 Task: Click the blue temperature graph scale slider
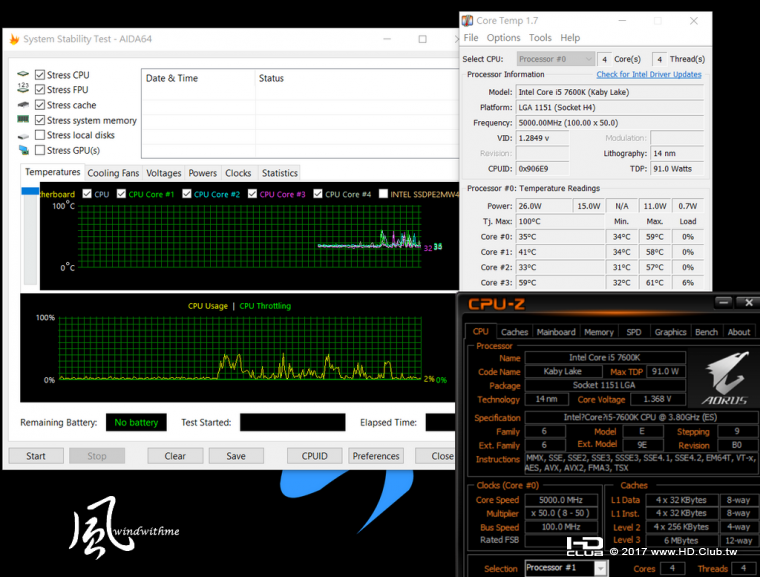30,191
